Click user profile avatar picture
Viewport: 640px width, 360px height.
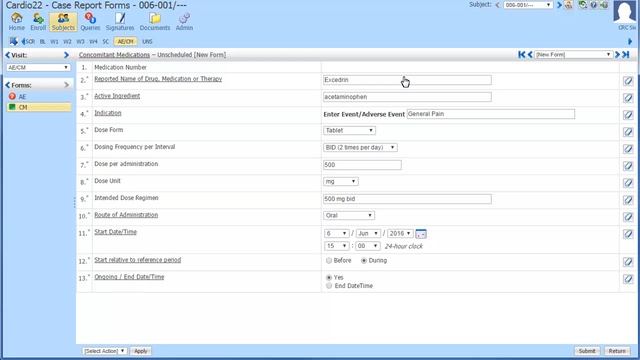[x=624, y=12]
